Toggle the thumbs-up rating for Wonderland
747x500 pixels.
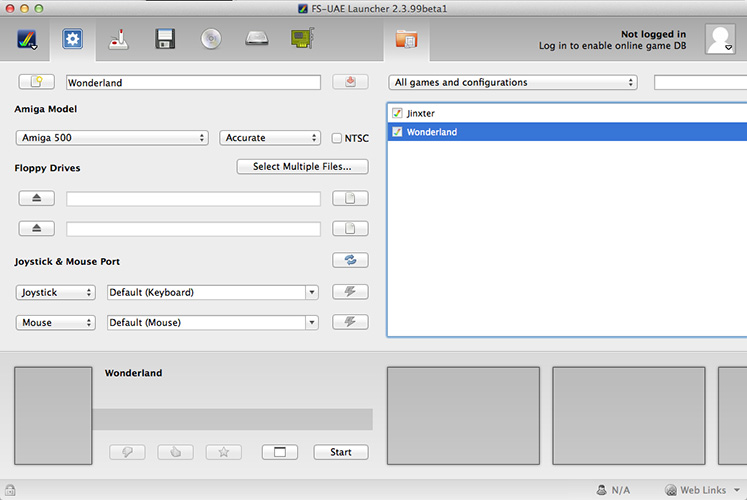175,452
